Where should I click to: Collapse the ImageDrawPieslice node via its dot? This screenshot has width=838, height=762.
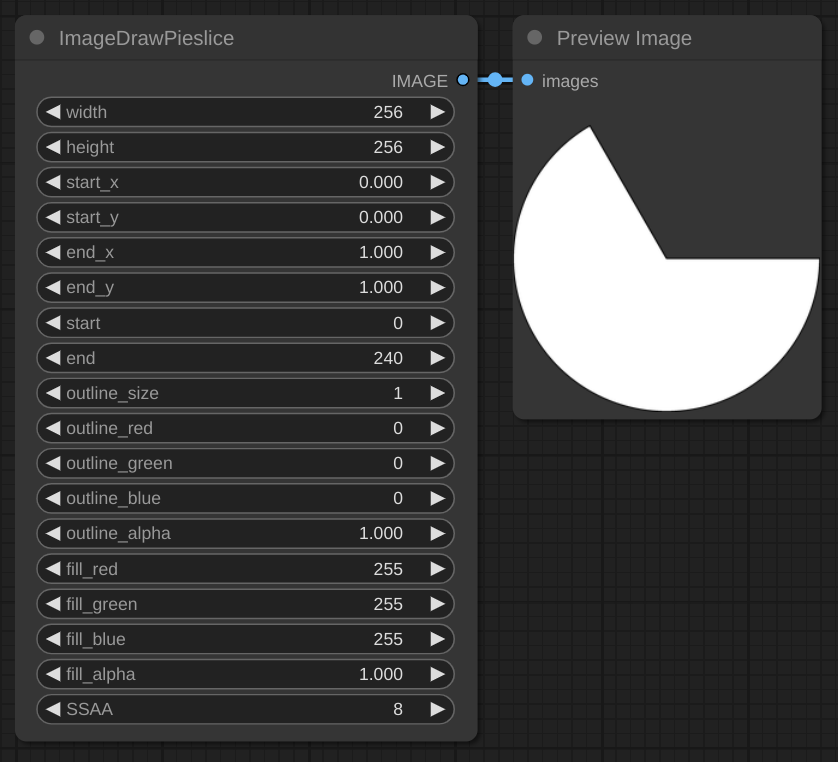(x=37, y=38)
